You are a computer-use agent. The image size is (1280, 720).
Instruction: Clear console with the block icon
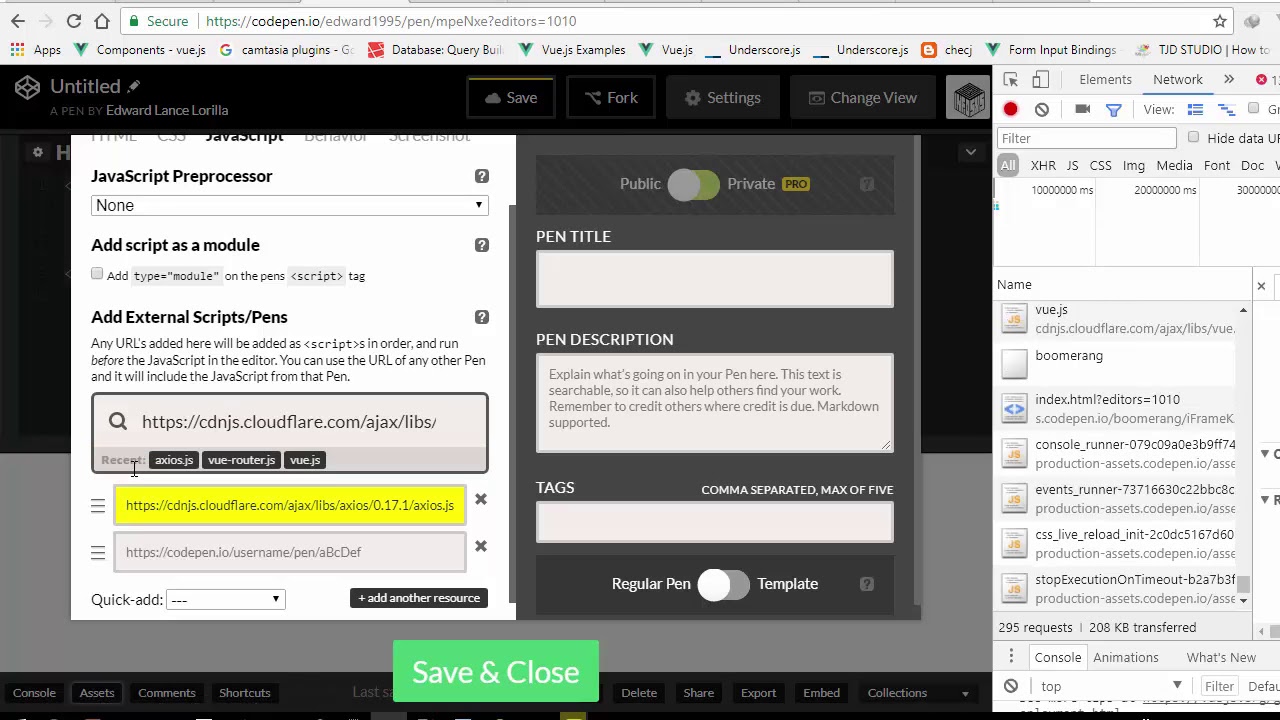tap(1011, 686)
